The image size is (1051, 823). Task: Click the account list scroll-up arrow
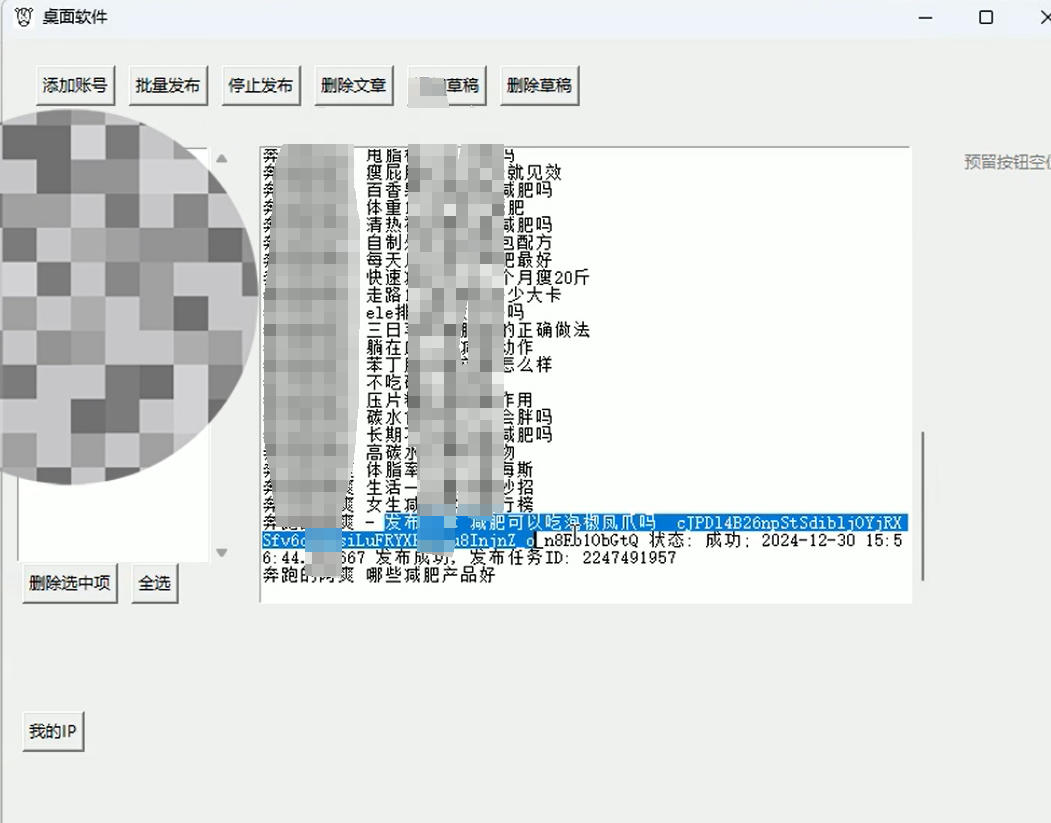(x=222, y=159)
